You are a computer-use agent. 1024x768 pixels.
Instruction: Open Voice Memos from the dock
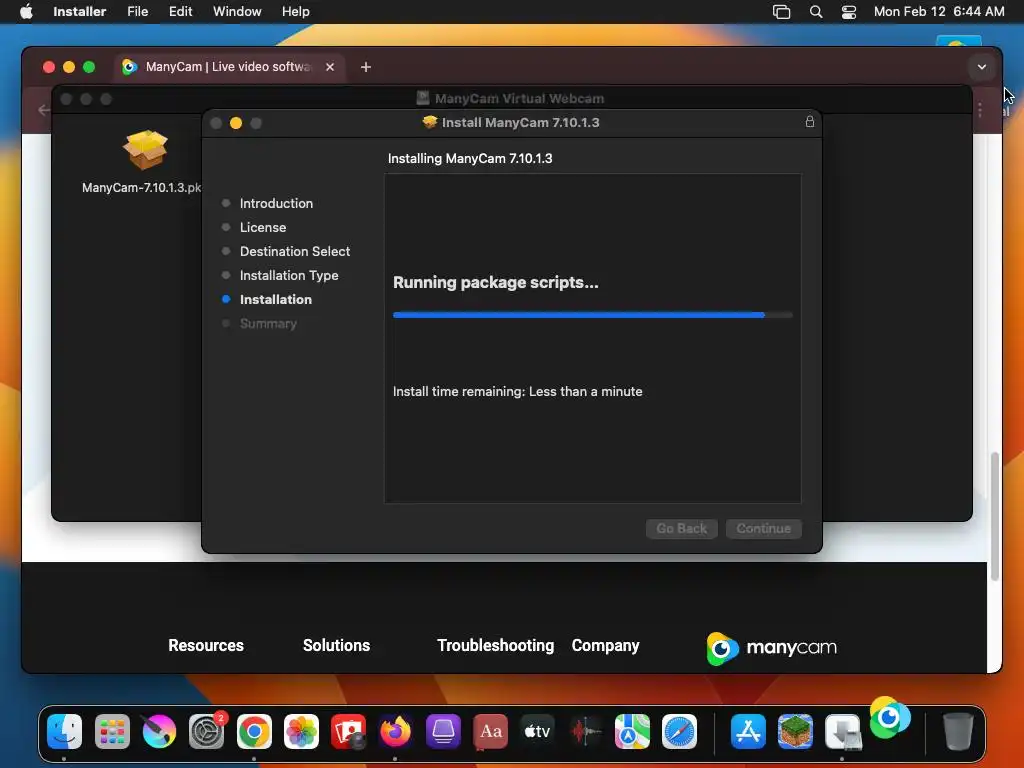coord(585,731)
